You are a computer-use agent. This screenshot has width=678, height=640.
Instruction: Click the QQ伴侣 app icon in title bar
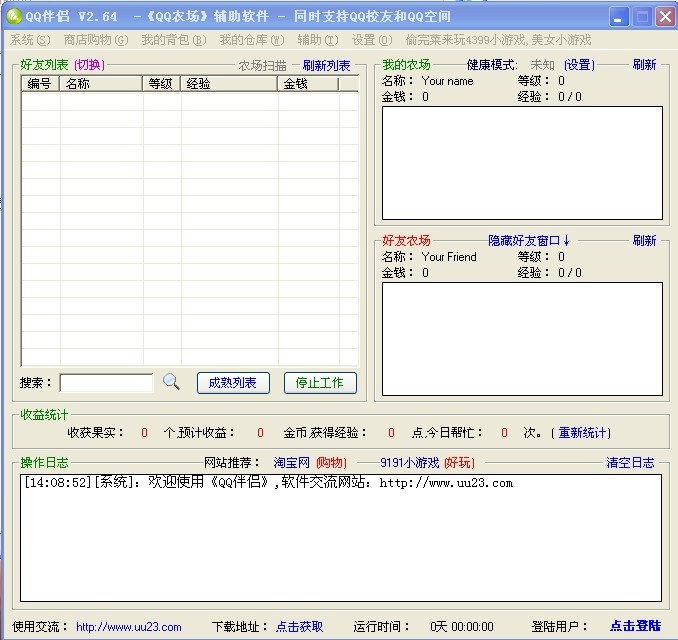(x=14, y=16)
